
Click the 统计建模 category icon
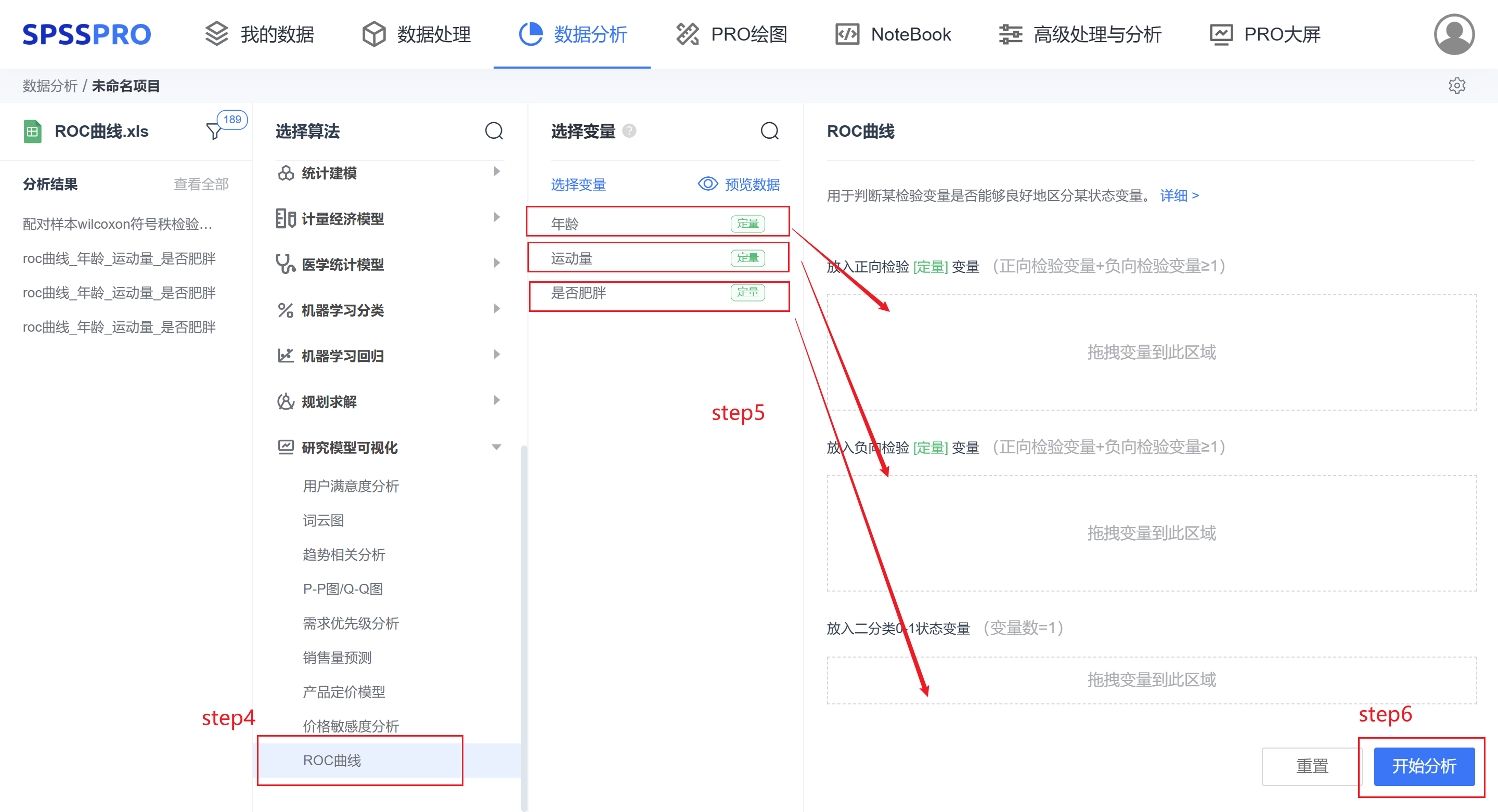[x=286, y=173]
